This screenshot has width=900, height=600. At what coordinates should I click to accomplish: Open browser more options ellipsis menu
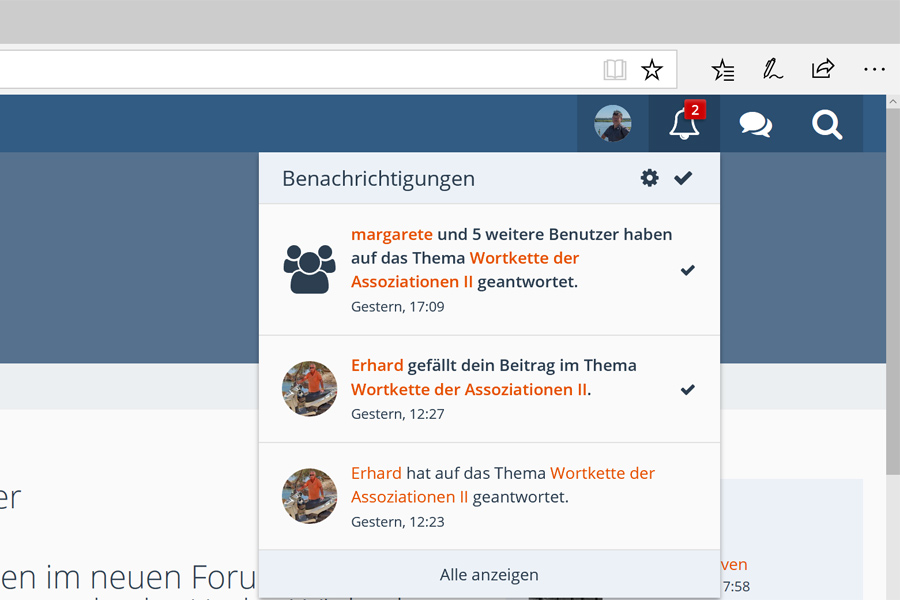point(874,70)
